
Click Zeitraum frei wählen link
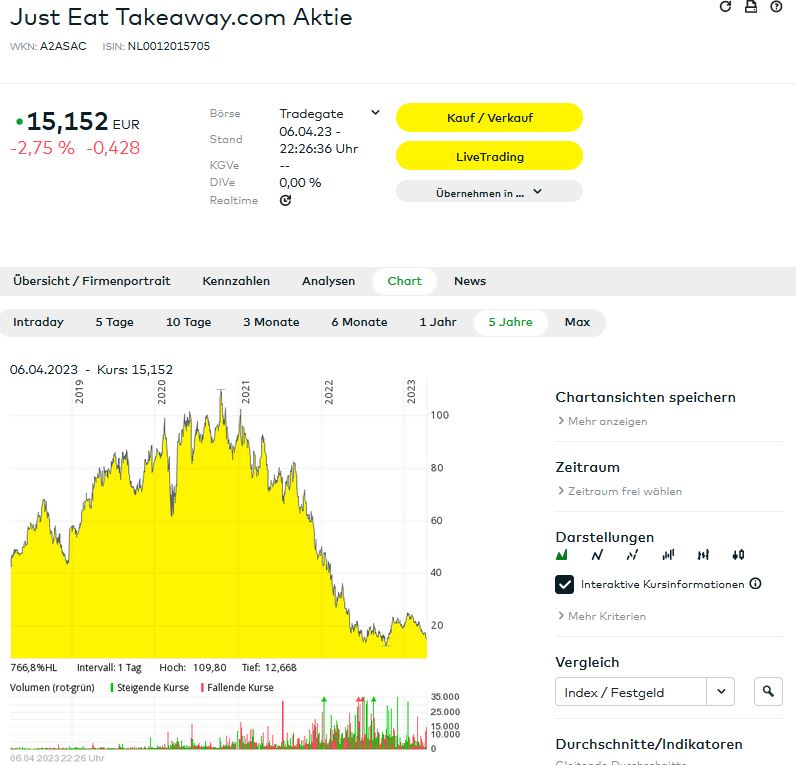[624, 491]
